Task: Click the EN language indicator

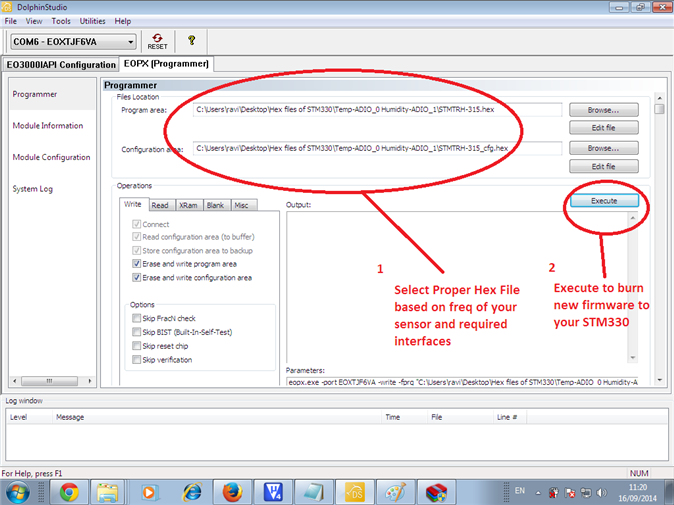Action: (520, 490)
